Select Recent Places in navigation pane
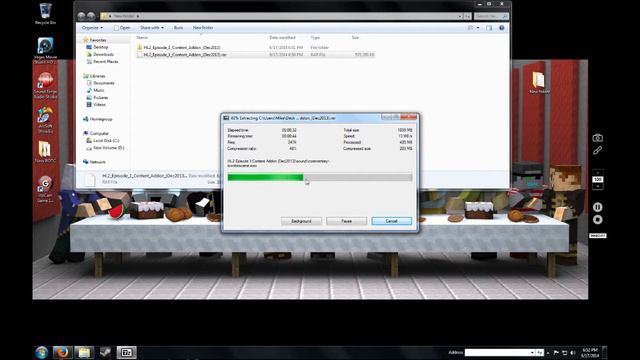Viewport: 640px width, 360px height. coord(102,62)
